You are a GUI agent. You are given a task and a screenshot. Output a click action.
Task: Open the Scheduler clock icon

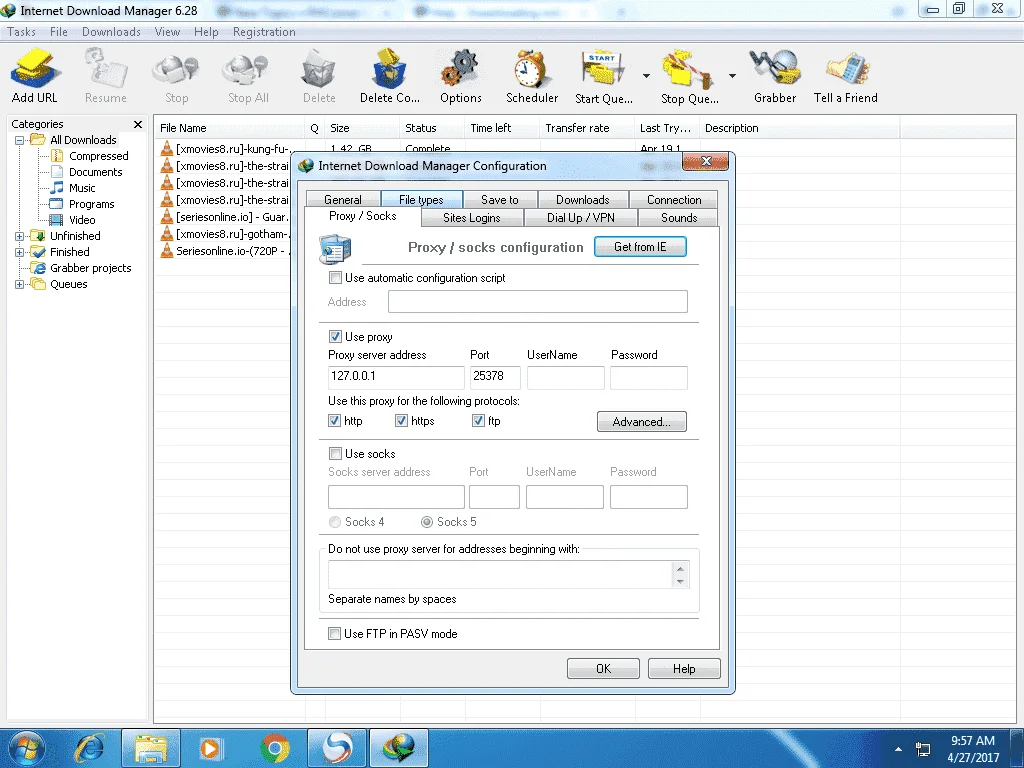coord(530,69)
